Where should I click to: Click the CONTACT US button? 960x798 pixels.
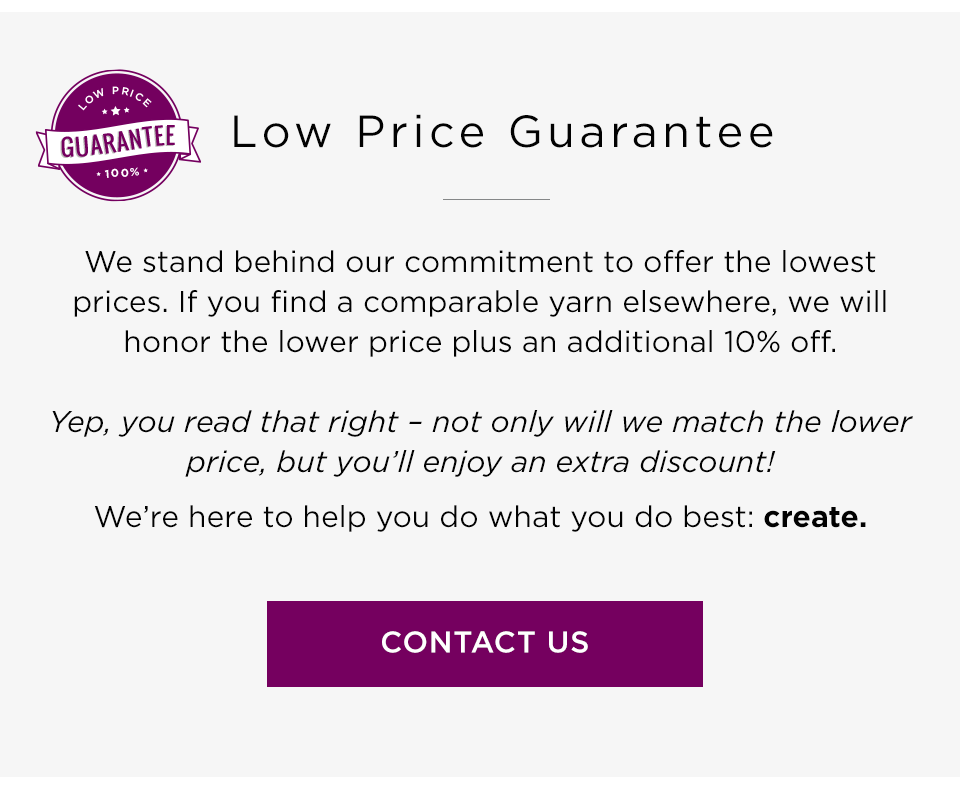[x=485, y=643]
